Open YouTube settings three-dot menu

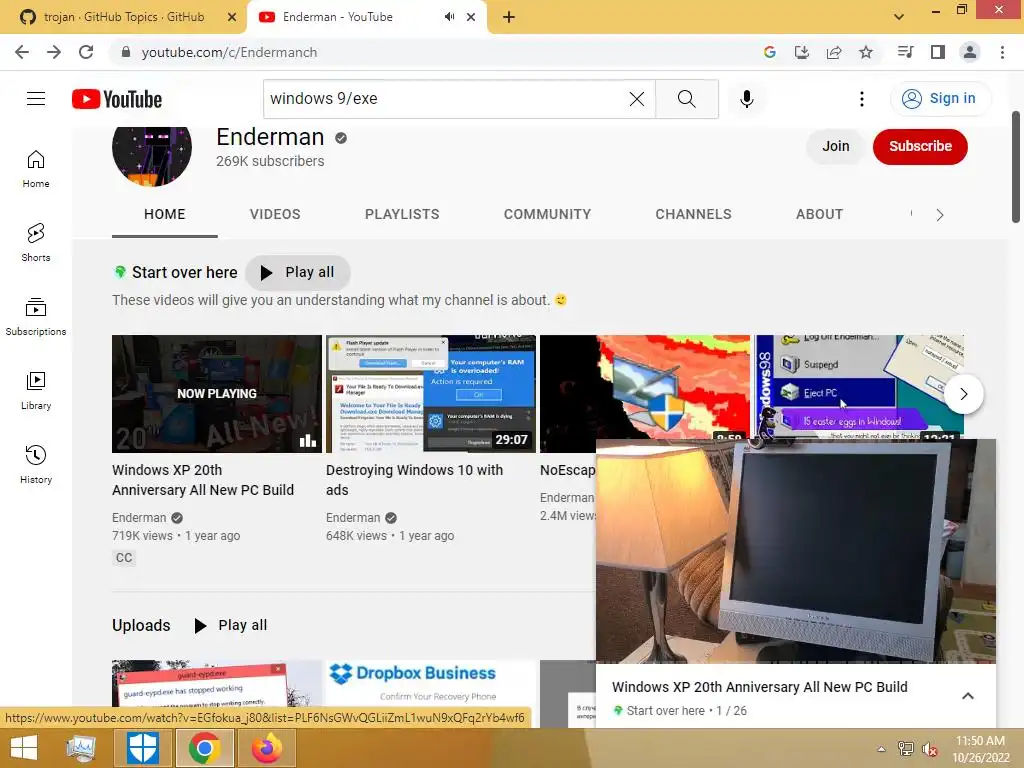(862, 99)
